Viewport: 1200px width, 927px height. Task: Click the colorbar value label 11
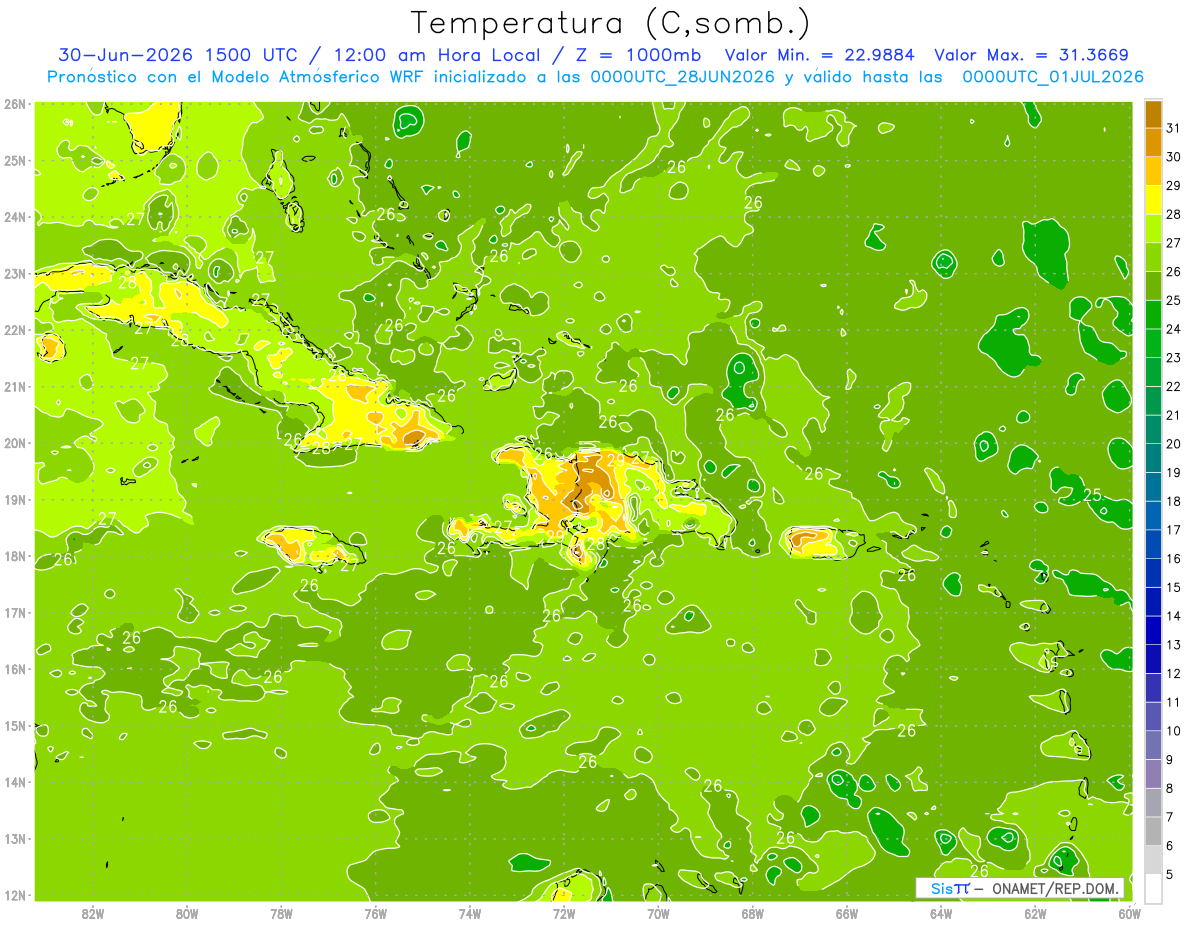click(x=1173, y=703)
